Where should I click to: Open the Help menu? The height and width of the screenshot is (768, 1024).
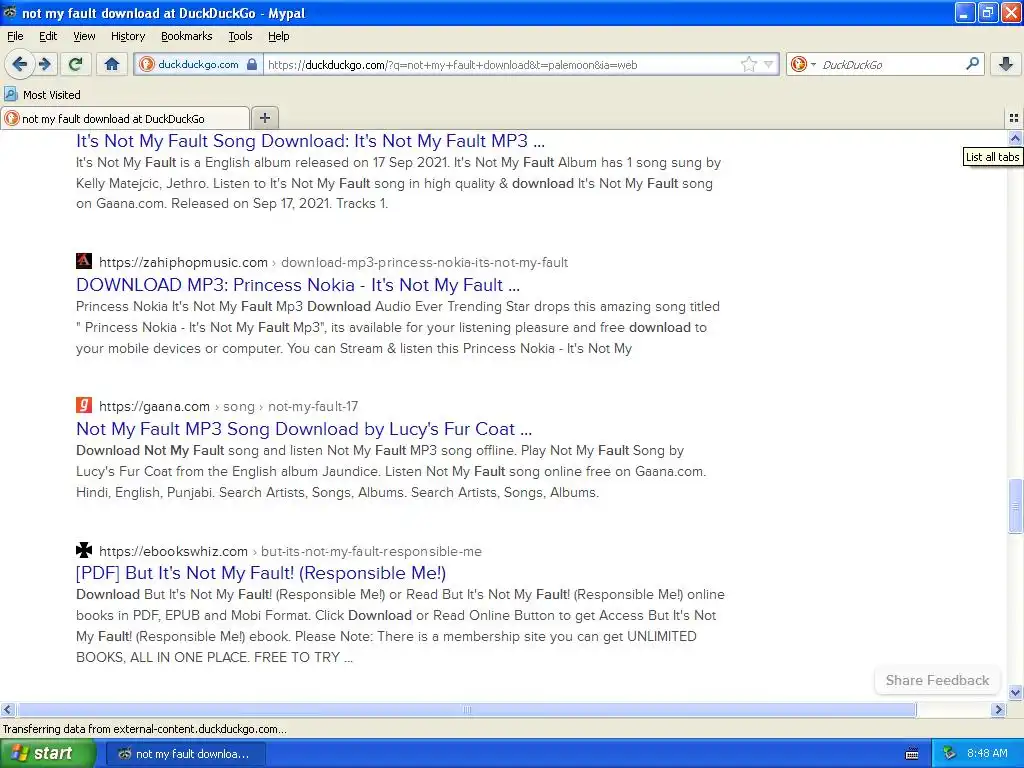(278, 36)
